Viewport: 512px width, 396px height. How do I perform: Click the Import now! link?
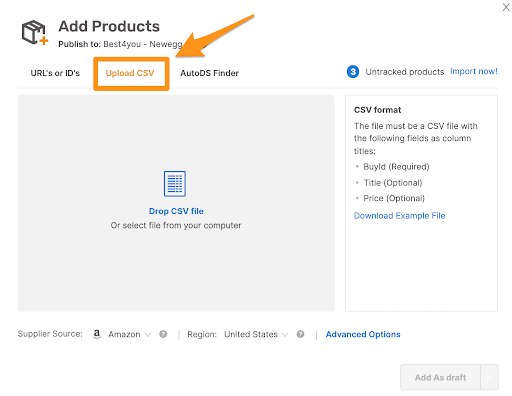[474, 71]
